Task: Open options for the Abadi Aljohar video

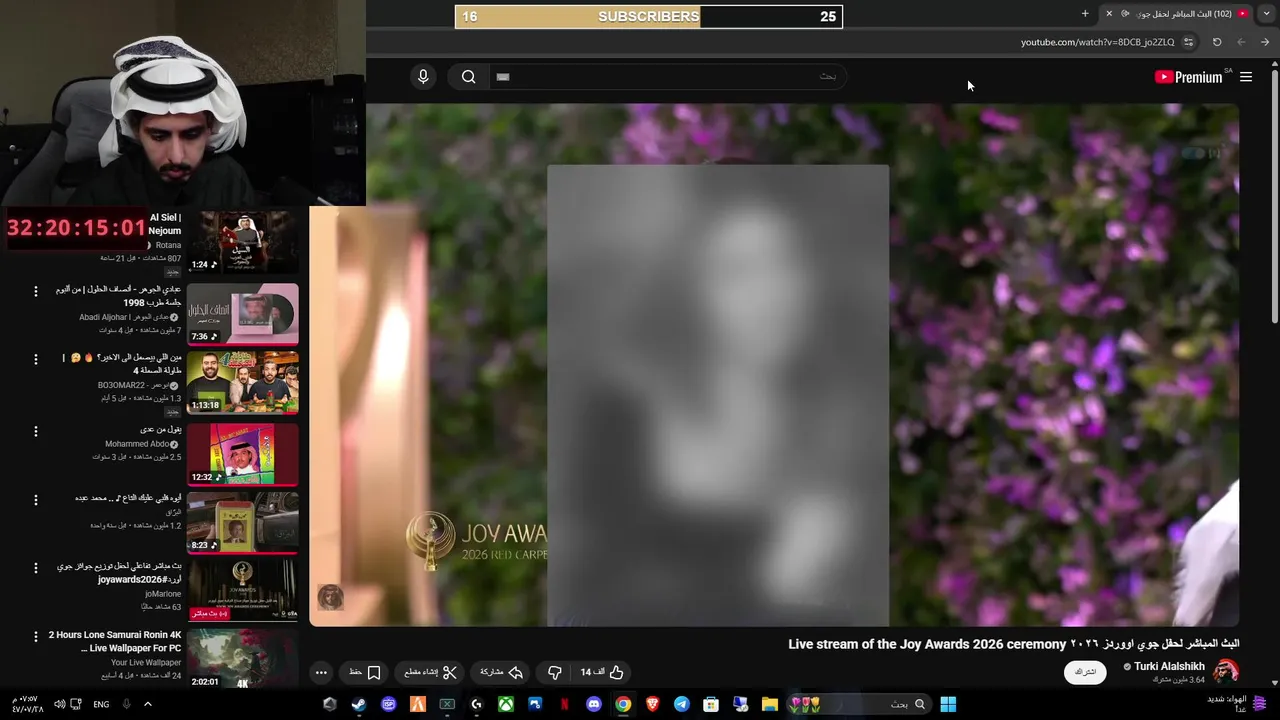Action: pyautogui.click(x=36, y=291)
